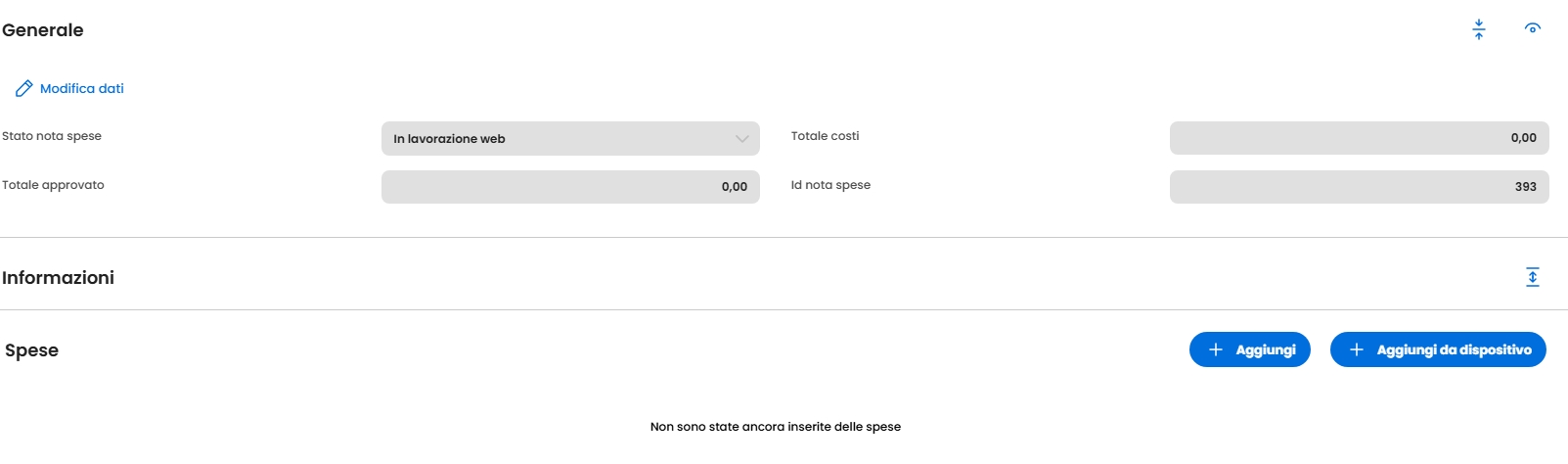Expand the Informazioni section
This screenshot has height=464, width=1568.
point(1533,277)
